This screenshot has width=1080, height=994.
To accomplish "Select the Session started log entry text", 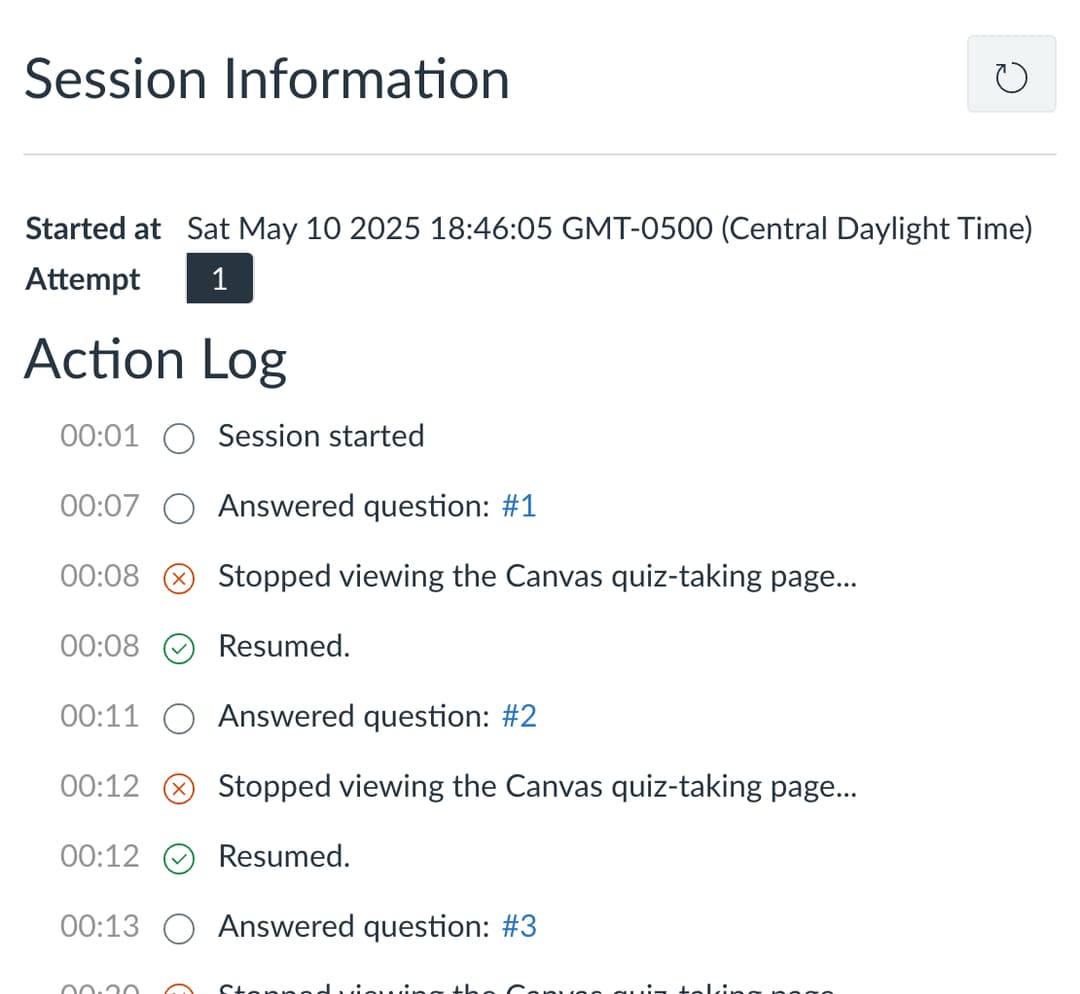I will coord(321,436).
